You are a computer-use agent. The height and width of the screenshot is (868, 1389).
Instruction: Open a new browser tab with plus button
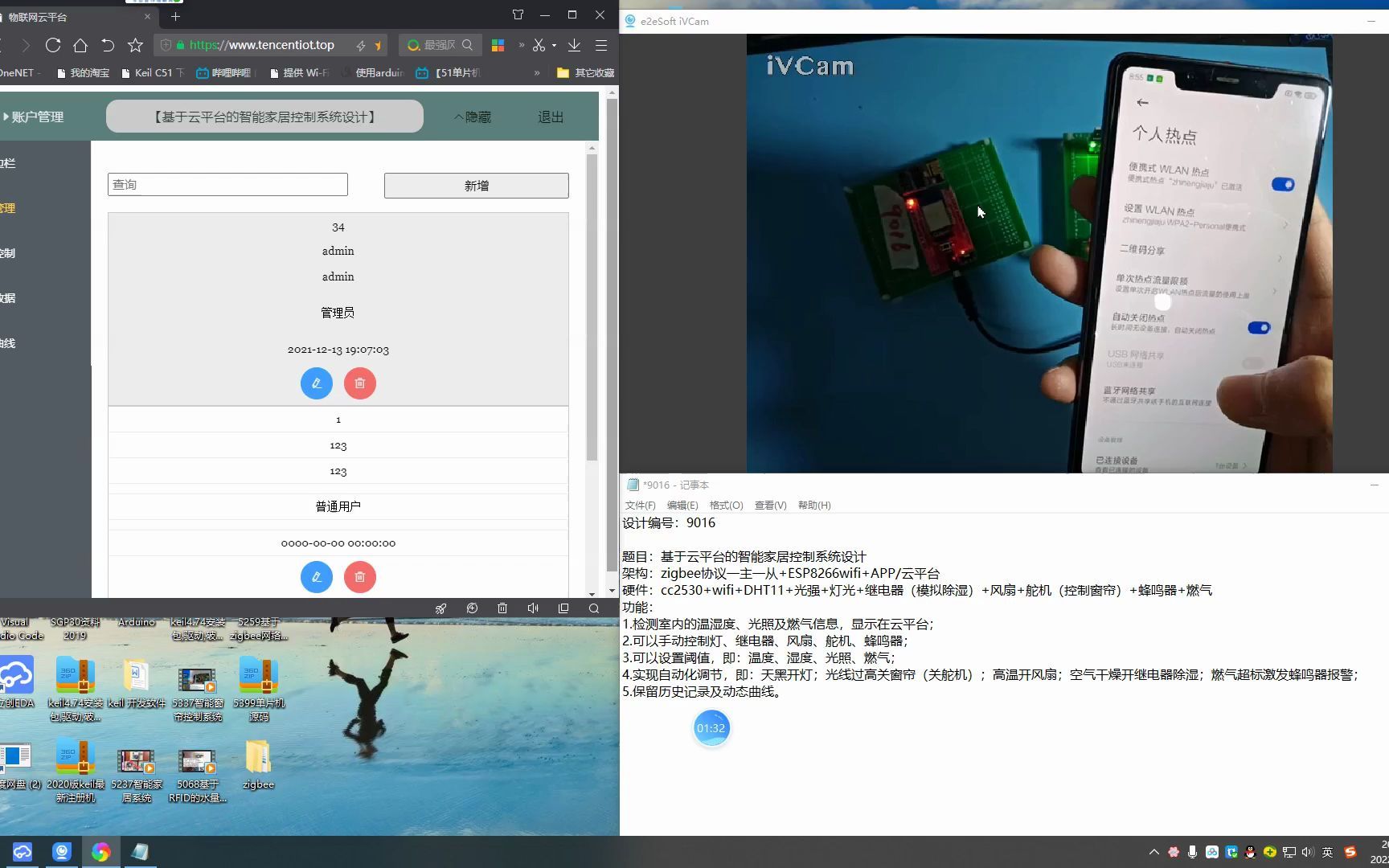click(x=175, y=16)
